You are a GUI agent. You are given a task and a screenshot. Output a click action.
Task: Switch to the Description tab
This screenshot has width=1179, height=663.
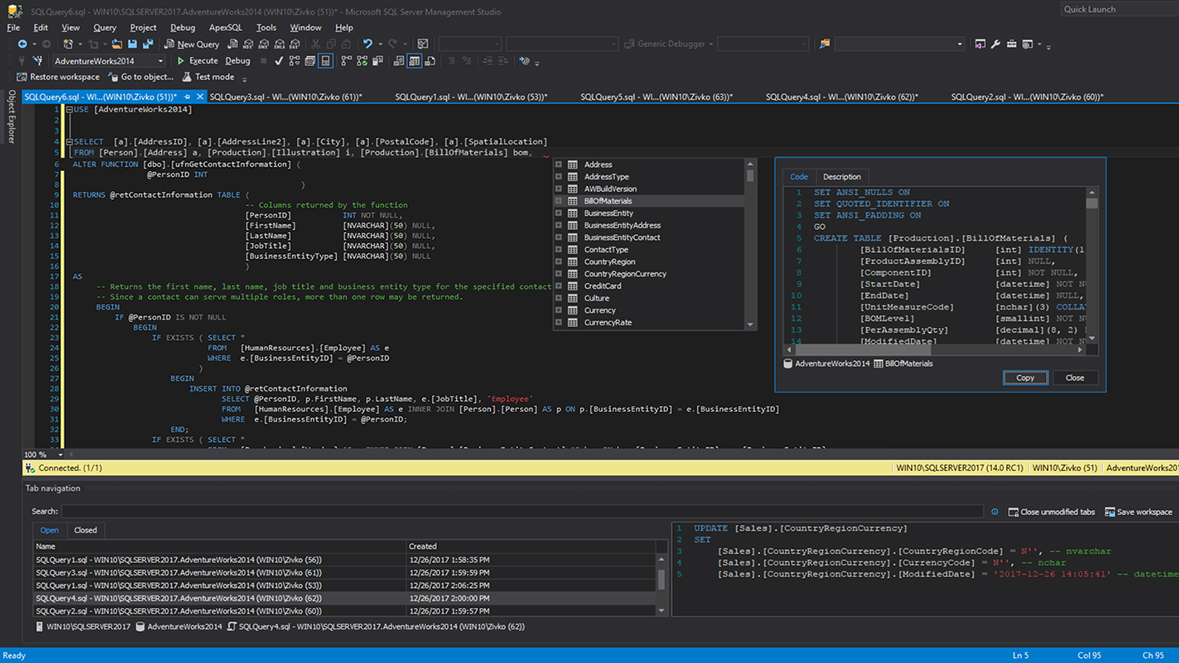(841, 177)
